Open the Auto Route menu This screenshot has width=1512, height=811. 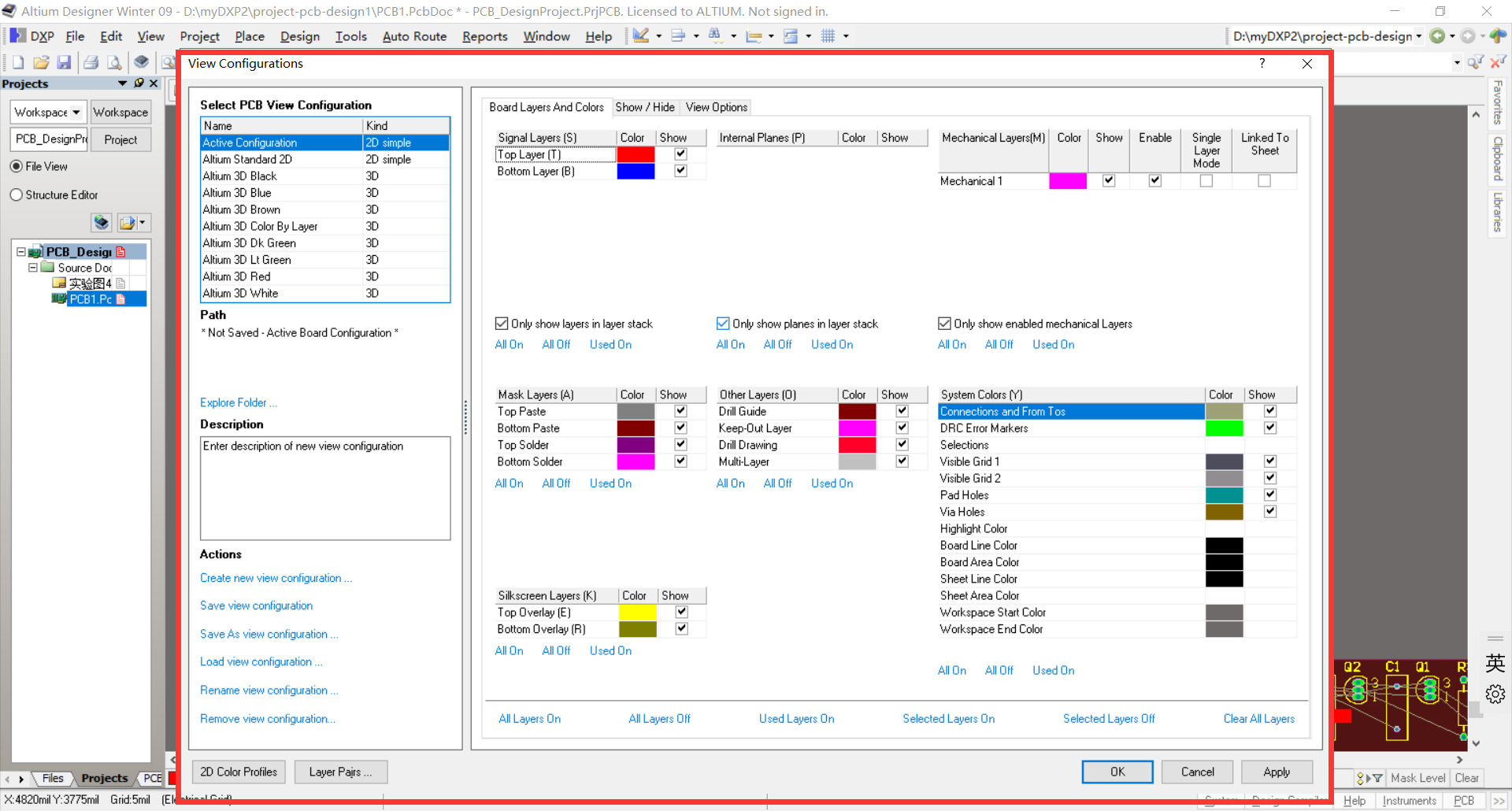(414, 36)
